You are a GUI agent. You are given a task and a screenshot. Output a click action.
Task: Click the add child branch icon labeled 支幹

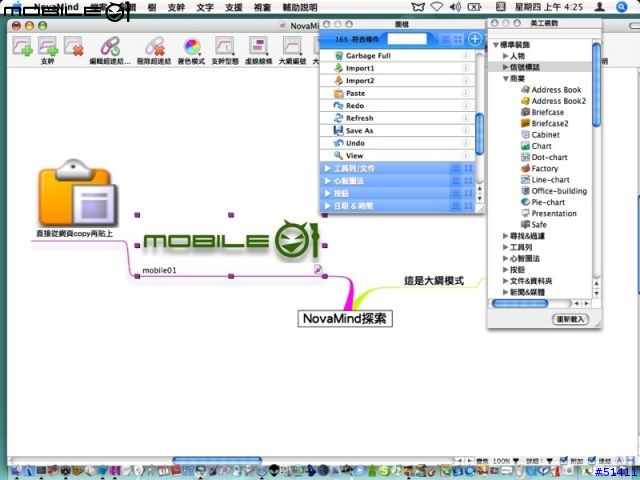48,46
